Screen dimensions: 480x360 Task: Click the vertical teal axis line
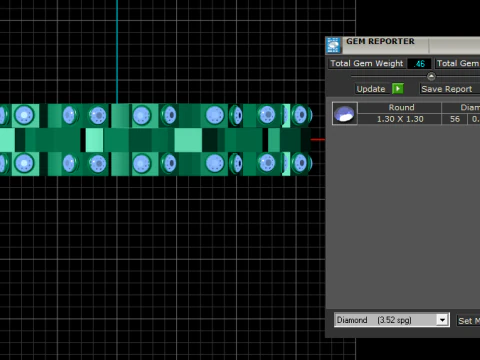[x=117, y=52]
